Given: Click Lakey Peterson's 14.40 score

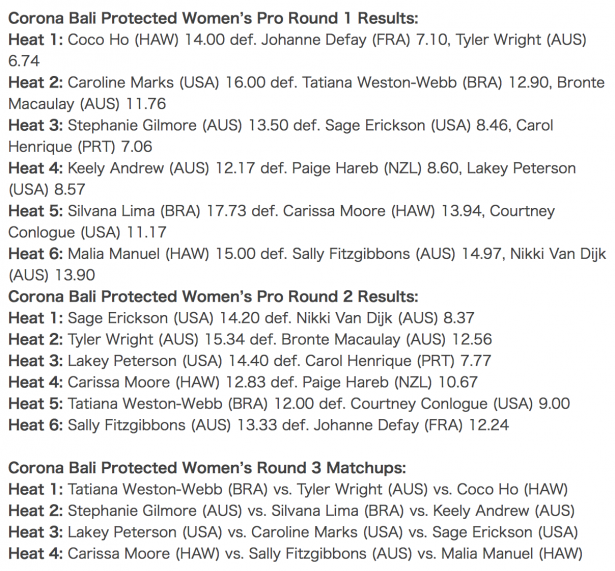Looking at the screenshot, I should [x=248, y=361].
